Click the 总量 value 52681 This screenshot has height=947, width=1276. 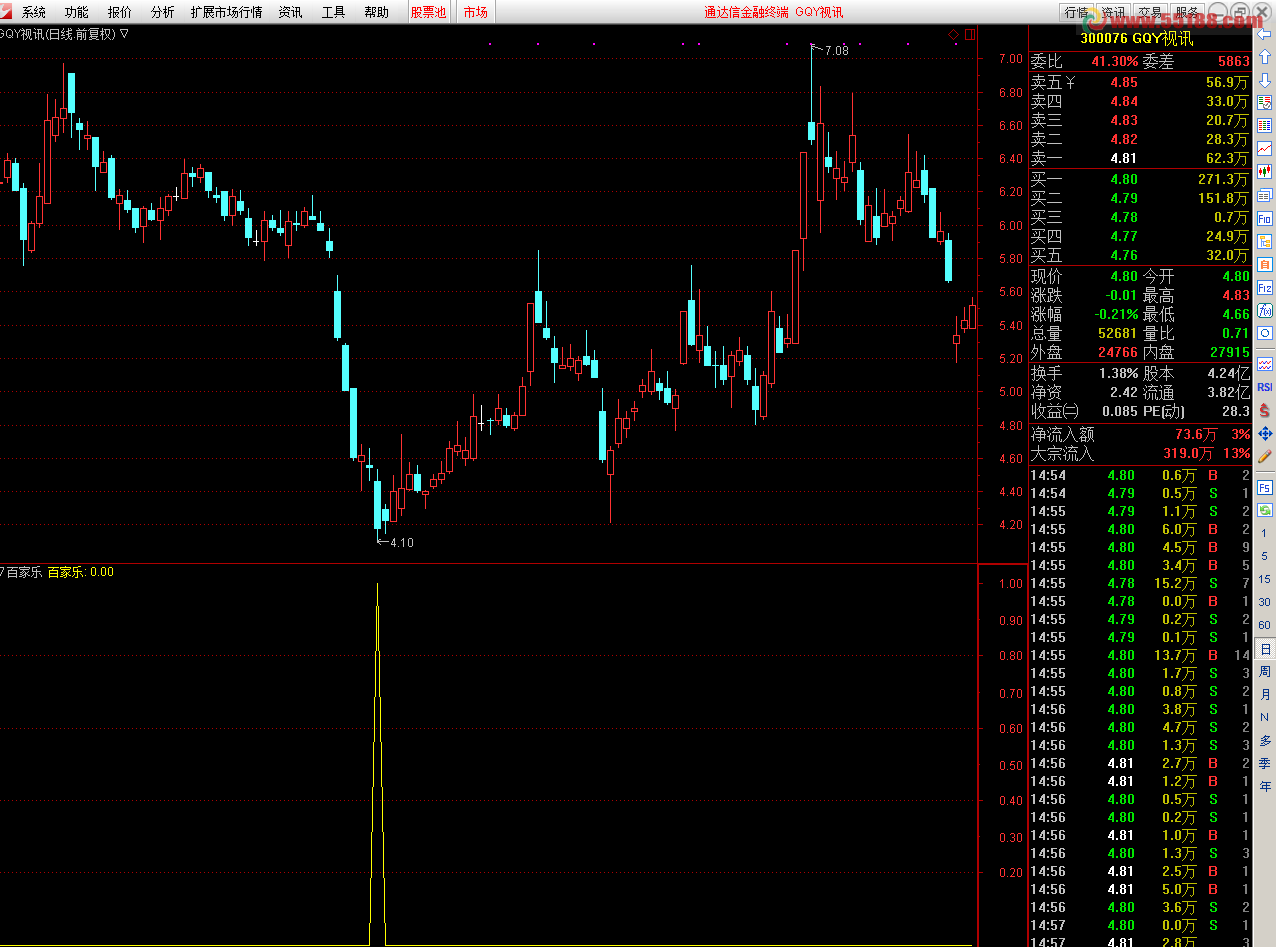point(1117,333)
